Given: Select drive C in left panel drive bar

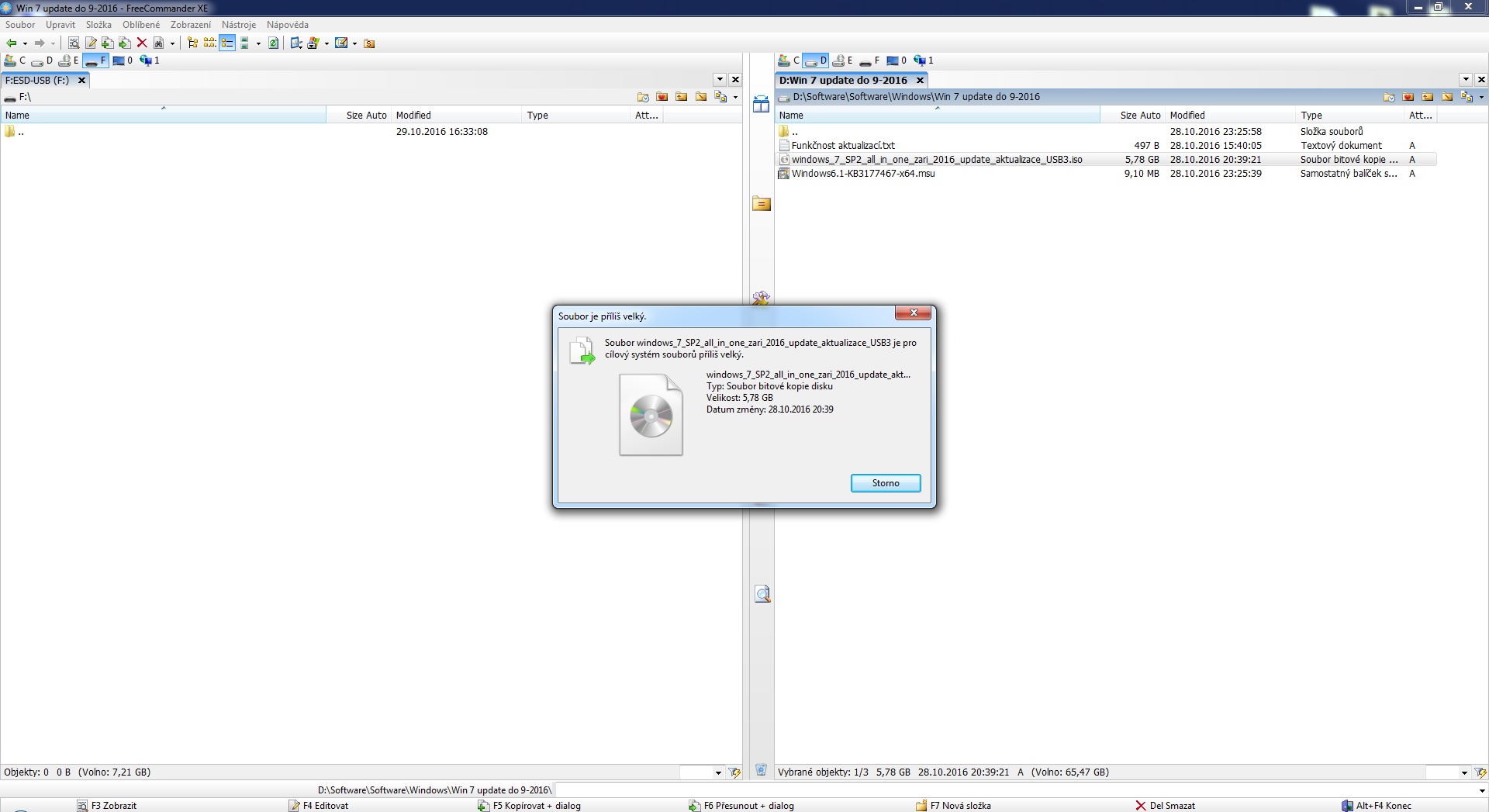Looking at the screenshot, I should click(16, 60).
